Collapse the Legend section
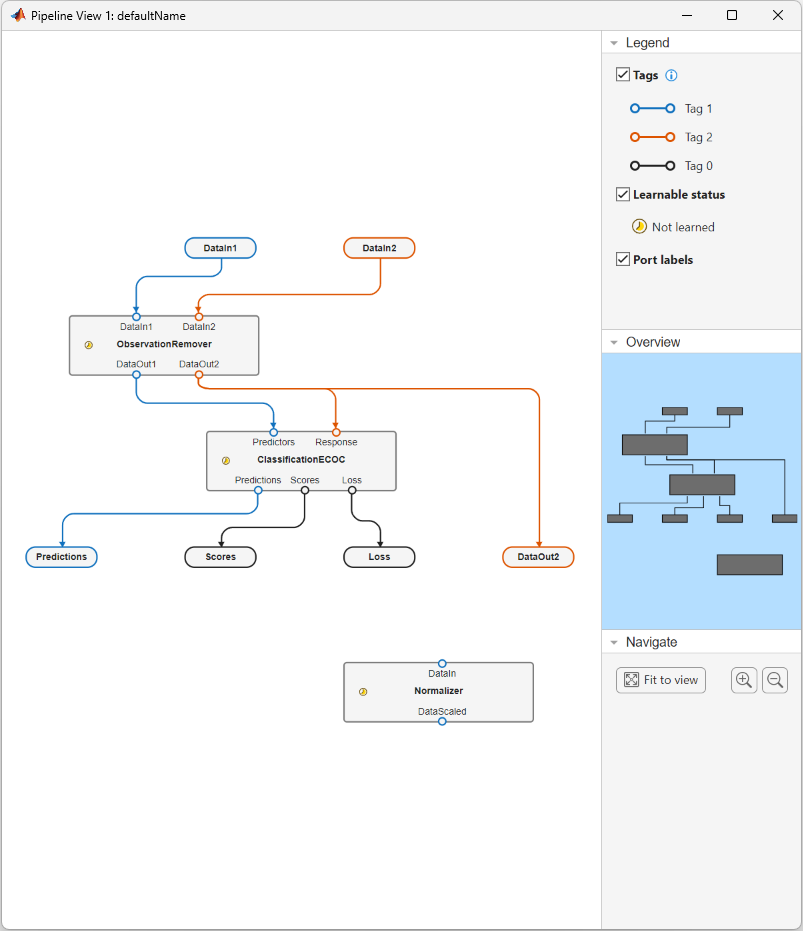Image resolution: width=803 pixels, height=931 pixels. 613,43
